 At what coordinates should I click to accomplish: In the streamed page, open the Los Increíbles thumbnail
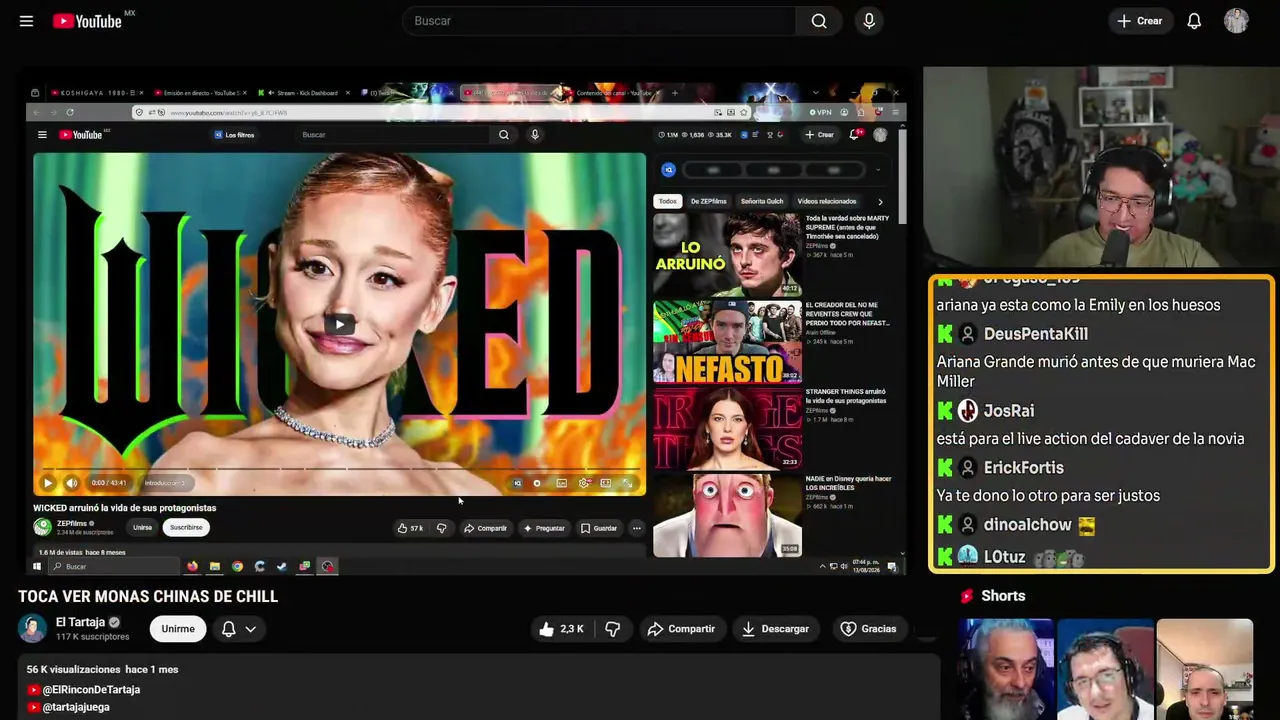(x=727, y=515)
